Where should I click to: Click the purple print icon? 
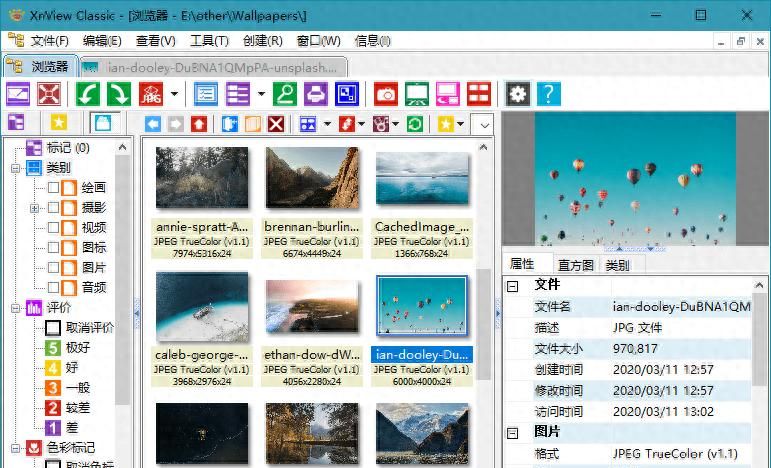click(x=316, y=94)
